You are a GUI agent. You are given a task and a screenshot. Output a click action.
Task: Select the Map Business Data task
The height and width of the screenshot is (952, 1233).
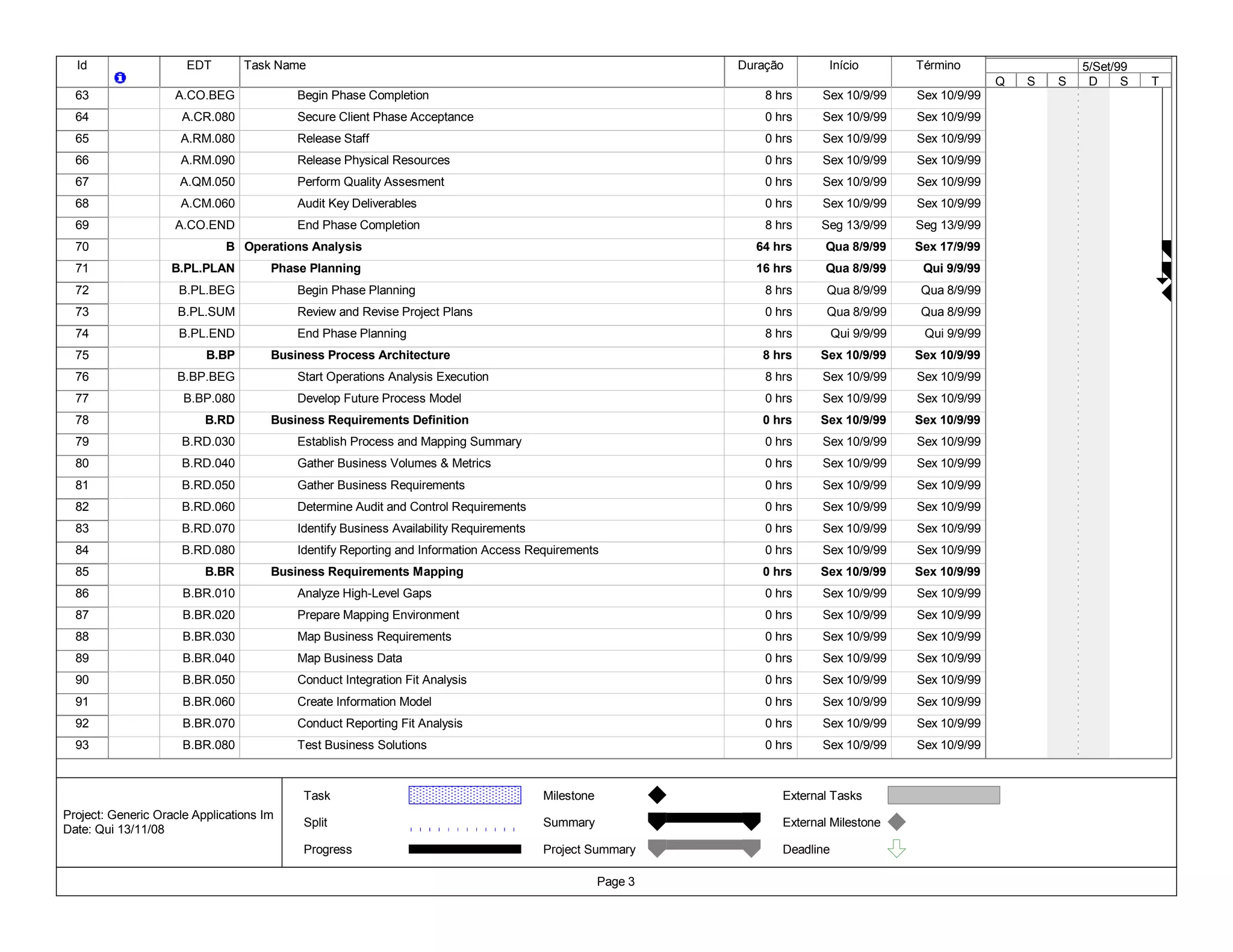coord(349,659)
